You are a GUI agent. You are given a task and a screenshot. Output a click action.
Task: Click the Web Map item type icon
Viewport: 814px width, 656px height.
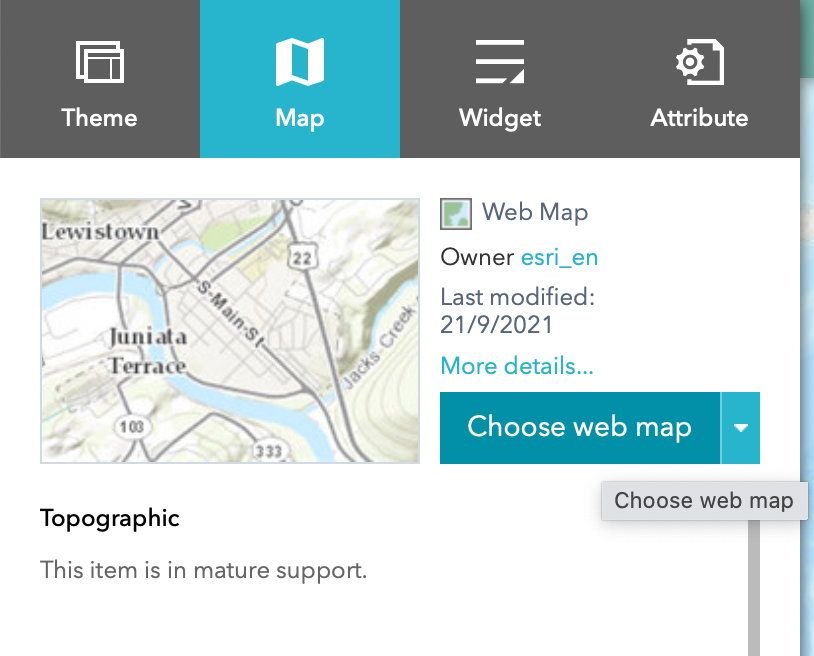(x=456, y=213)
